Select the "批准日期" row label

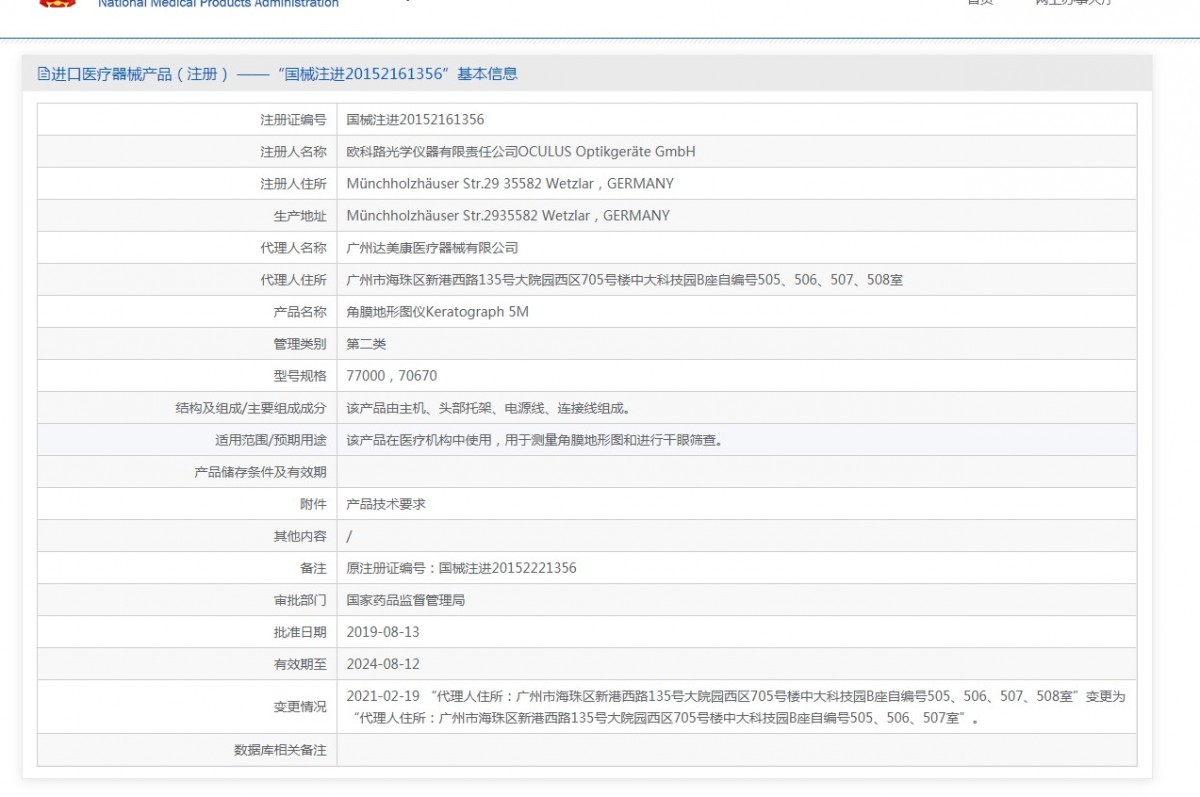300,632
